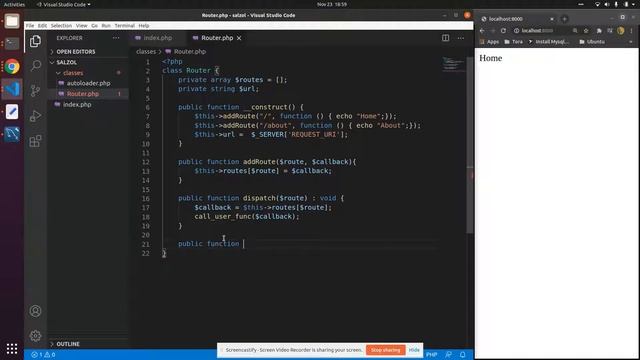
Task: Open the File menu
Action: pos(30,25)
